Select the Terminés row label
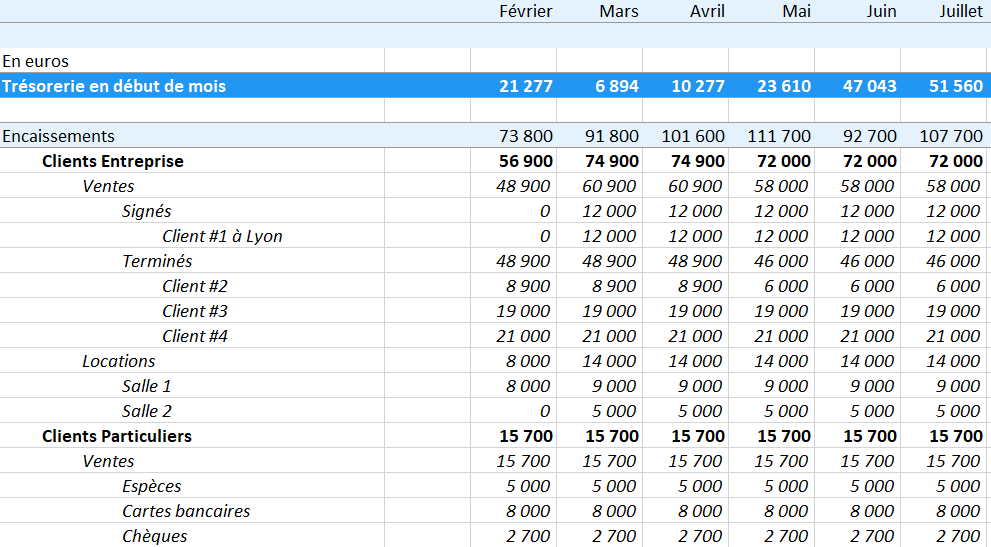 coord(157,261)
